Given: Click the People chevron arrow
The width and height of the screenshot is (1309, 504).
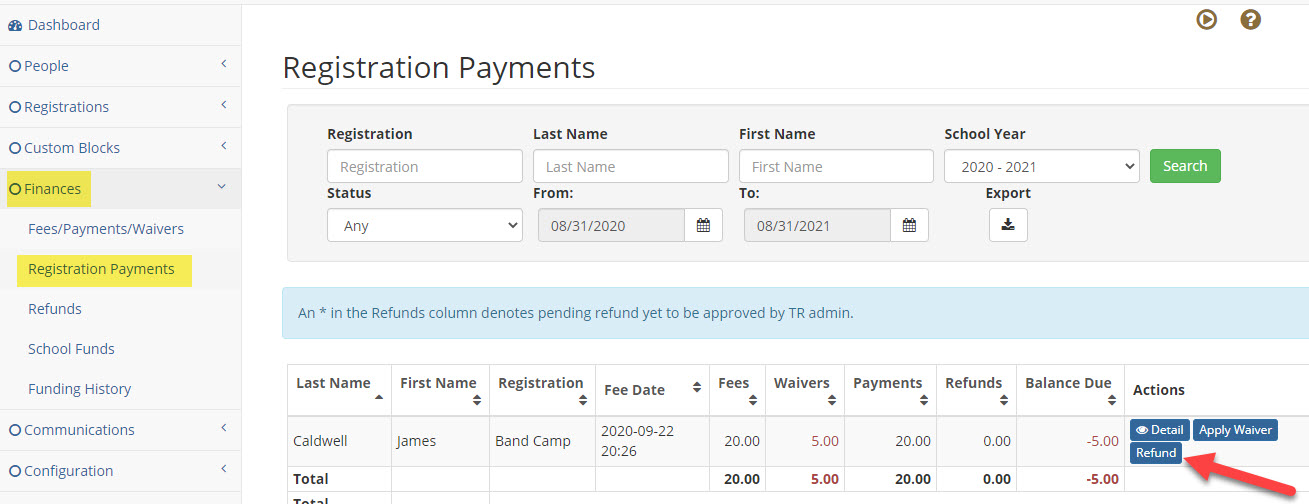Looking at the screenshot, I should pos(223,64).
